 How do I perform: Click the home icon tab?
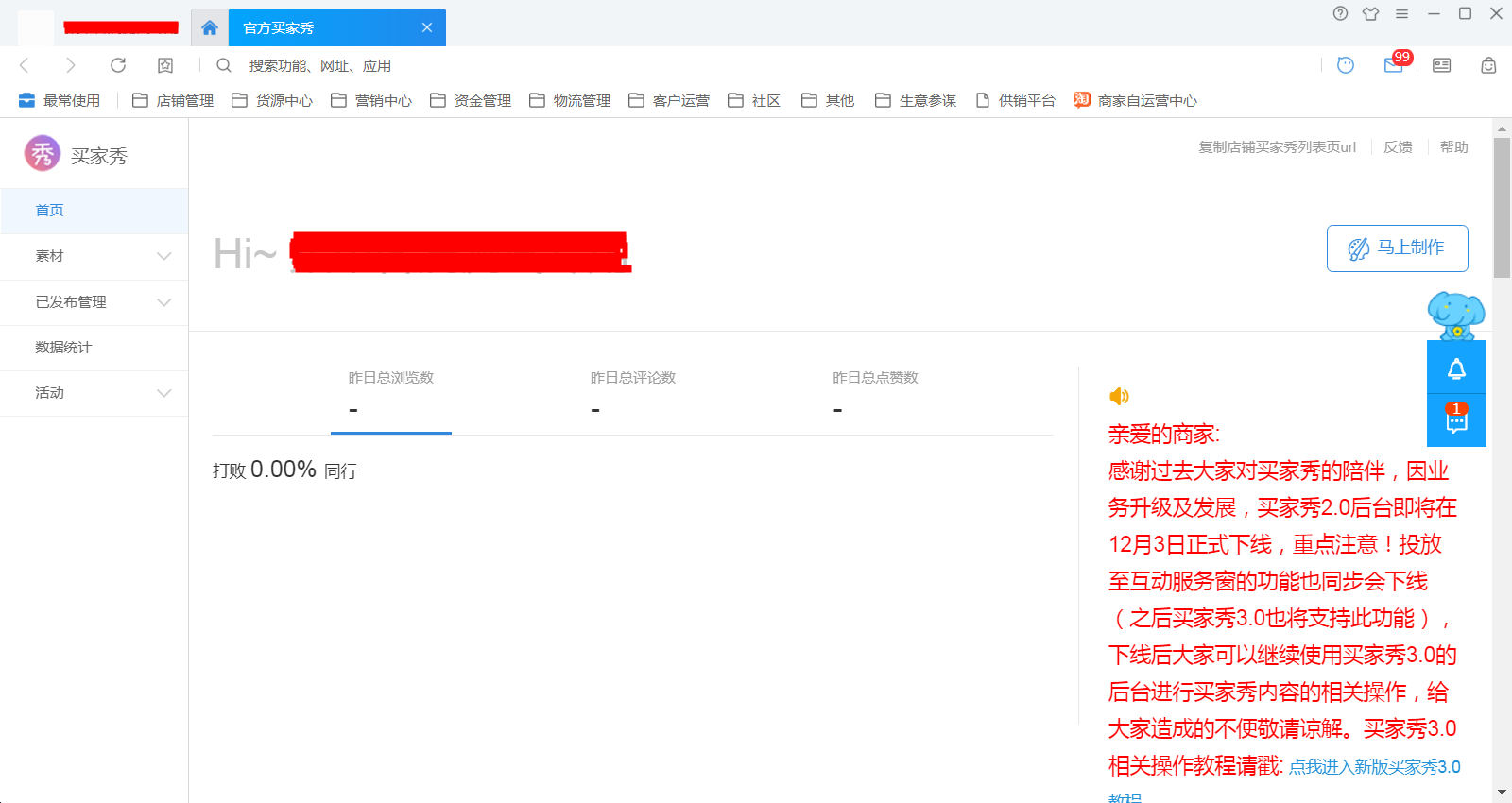(x=210, y=27)
